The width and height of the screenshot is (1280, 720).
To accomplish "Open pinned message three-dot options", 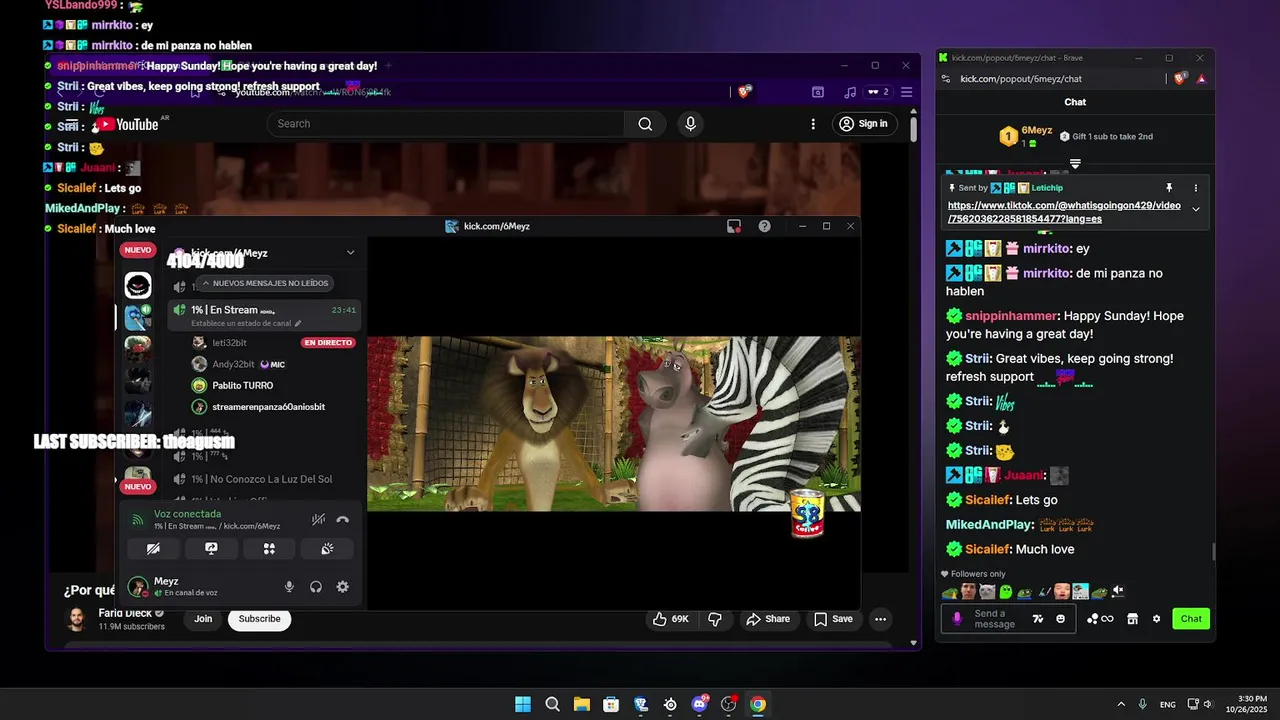I will pos(1195,188).
